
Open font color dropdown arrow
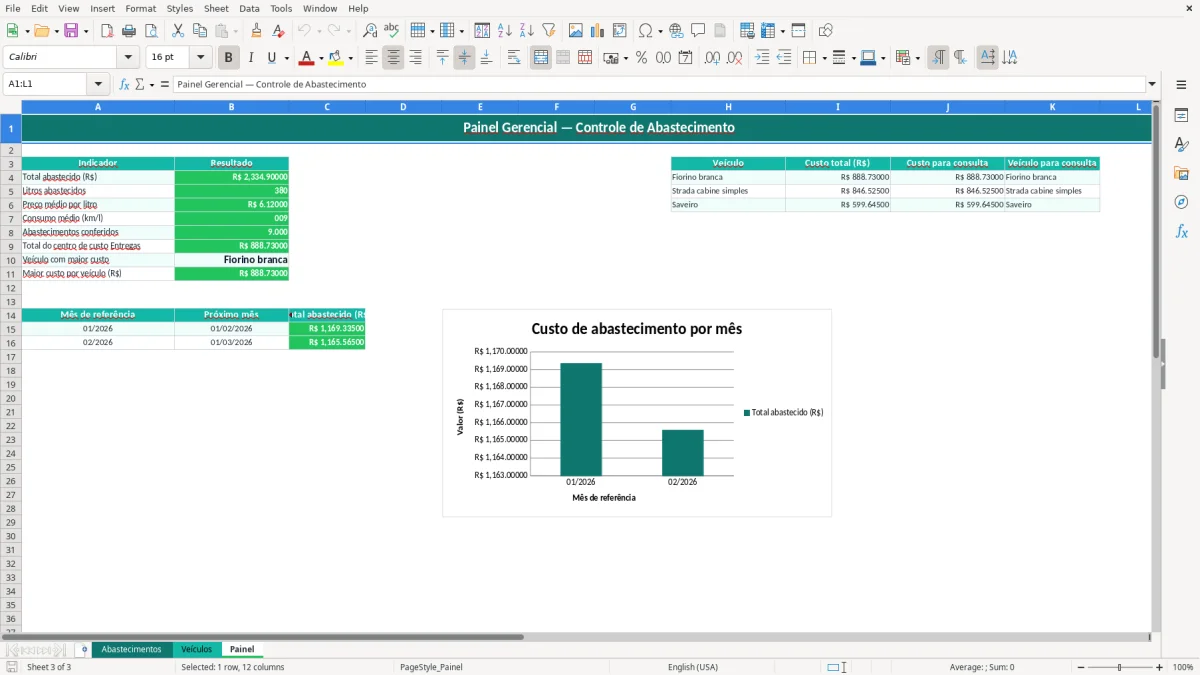tap(320, 58)
